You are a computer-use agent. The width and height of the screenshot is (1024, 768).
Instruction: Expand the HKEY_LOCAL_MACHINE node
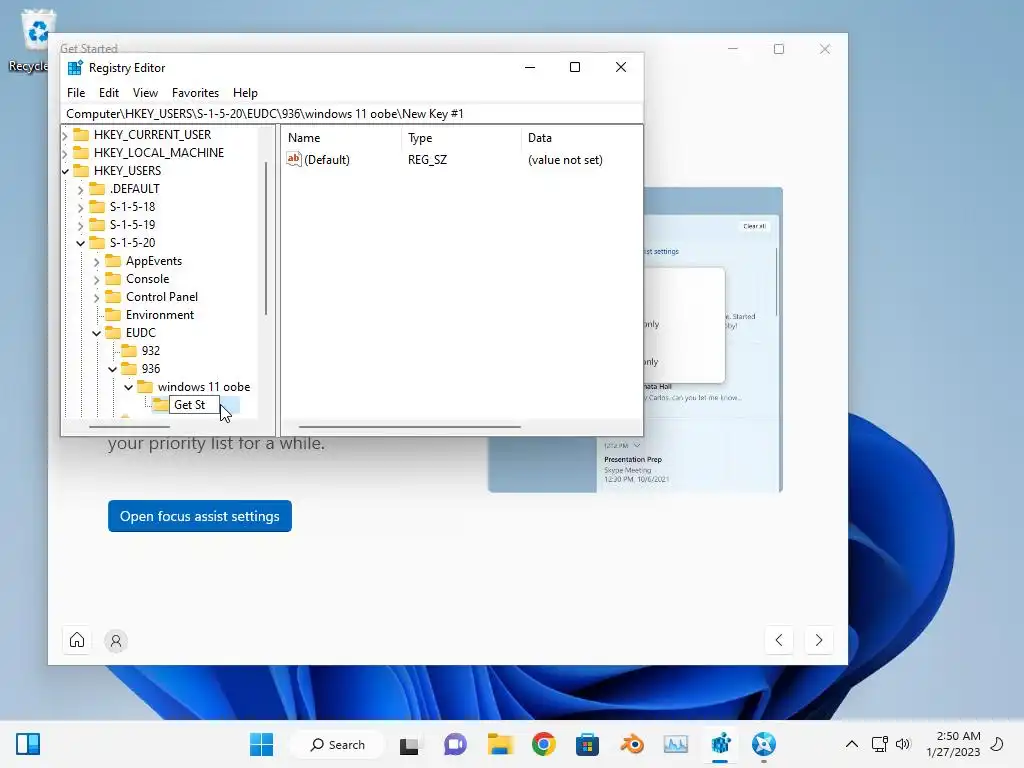[x=65, y=153]
